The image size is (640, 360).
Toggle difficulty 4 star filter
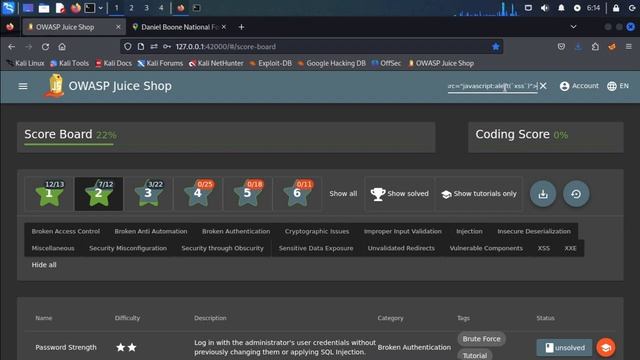(x=198, y=193)
